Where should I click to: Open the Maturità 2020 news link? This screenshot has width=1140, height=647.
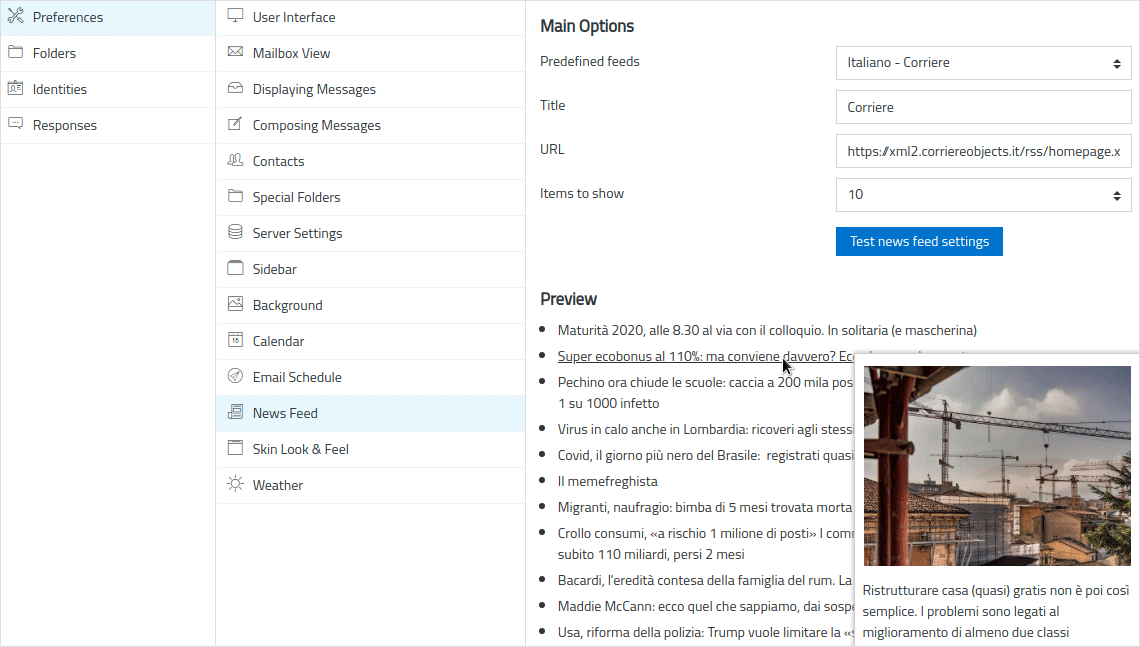tap(767, 330)
